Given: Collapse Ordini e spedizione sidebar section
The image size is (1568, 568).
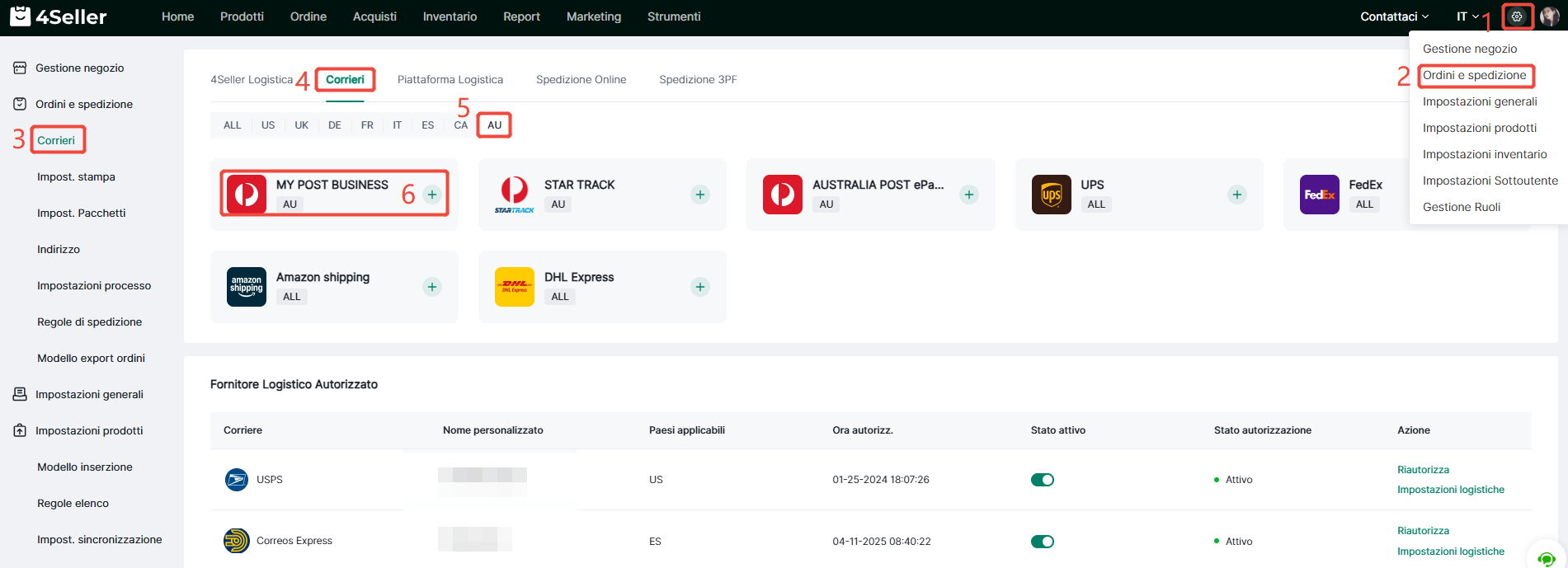Looking at the screenshot, I should (83, 104).
